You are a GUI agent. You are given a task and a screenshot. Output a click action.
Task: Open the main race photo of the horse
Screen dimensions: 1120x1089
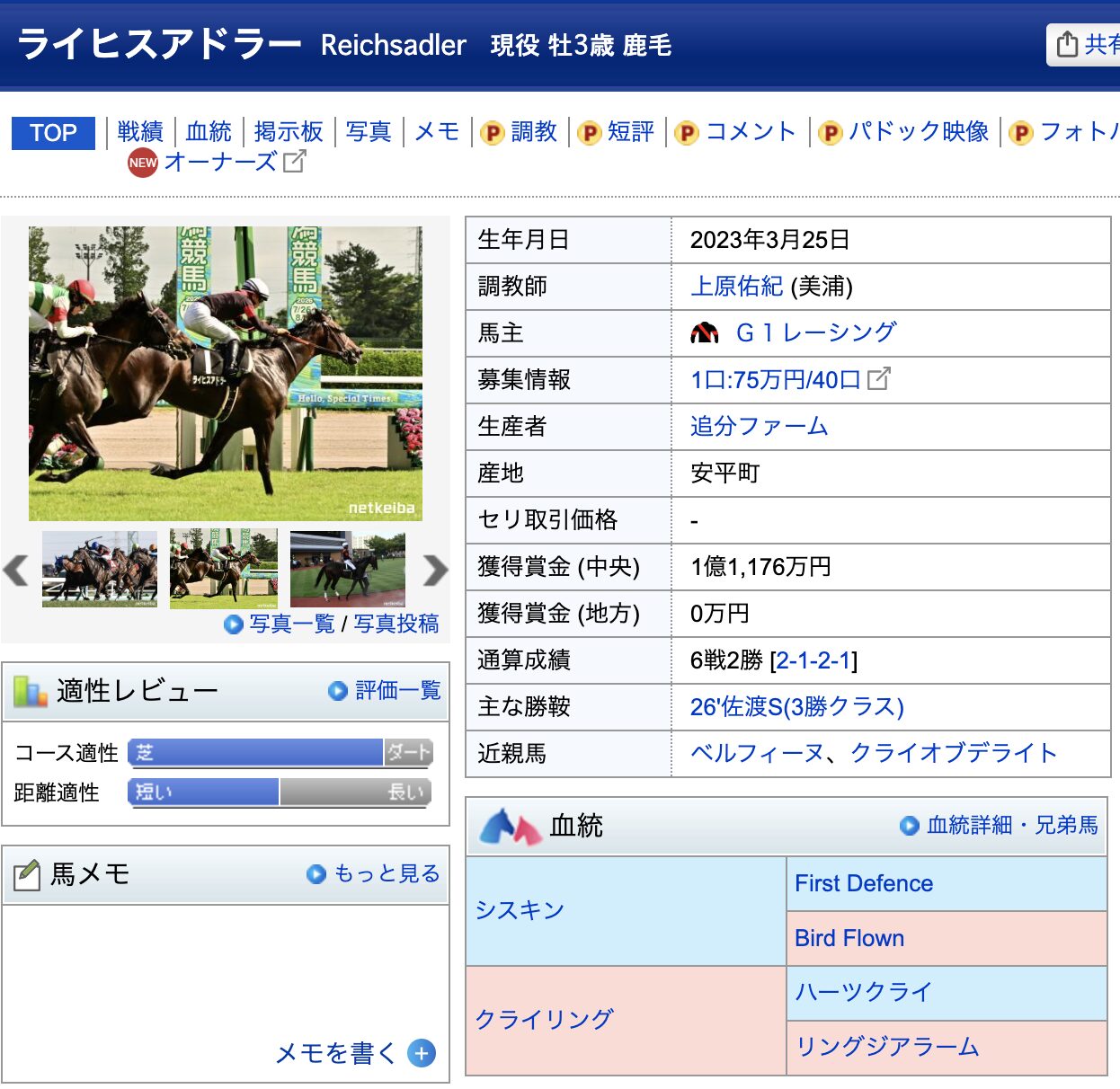226,374
